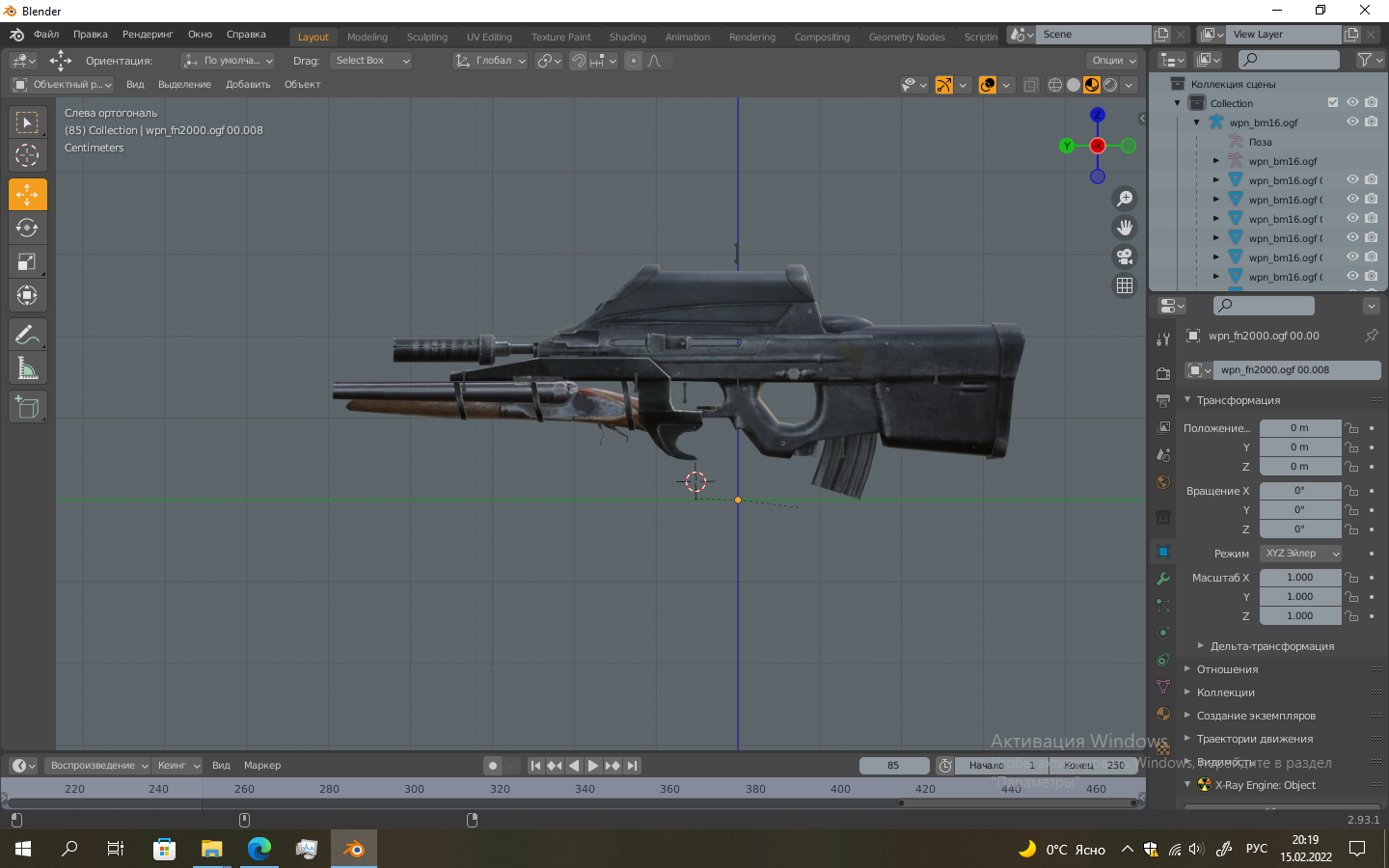This screenshot has height=868, width=1389.
Task: Open the Файл menu
Action: coord(46,35)
